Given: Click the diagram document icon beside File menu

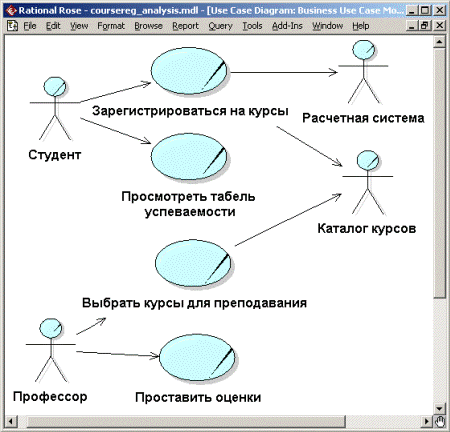Looking at the screenshot, I should pyautogui.click(x=12, y=26).
